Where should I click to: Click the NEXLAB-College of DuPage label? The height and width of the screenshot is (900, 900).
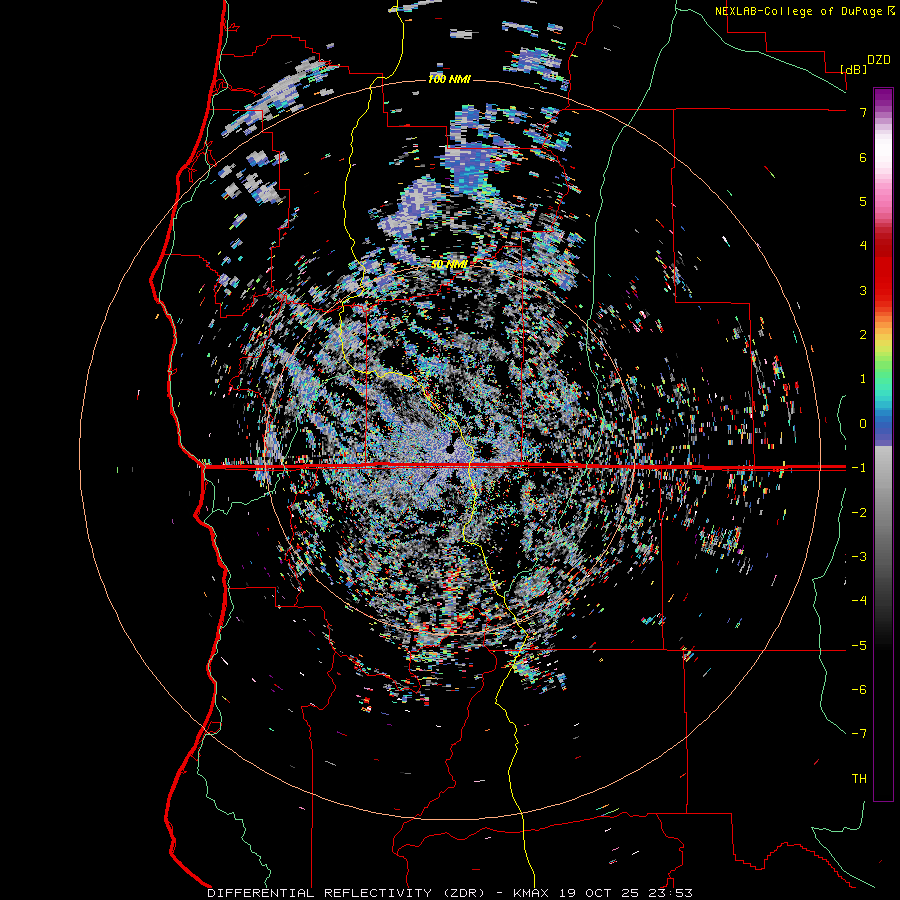coord(799,11)
